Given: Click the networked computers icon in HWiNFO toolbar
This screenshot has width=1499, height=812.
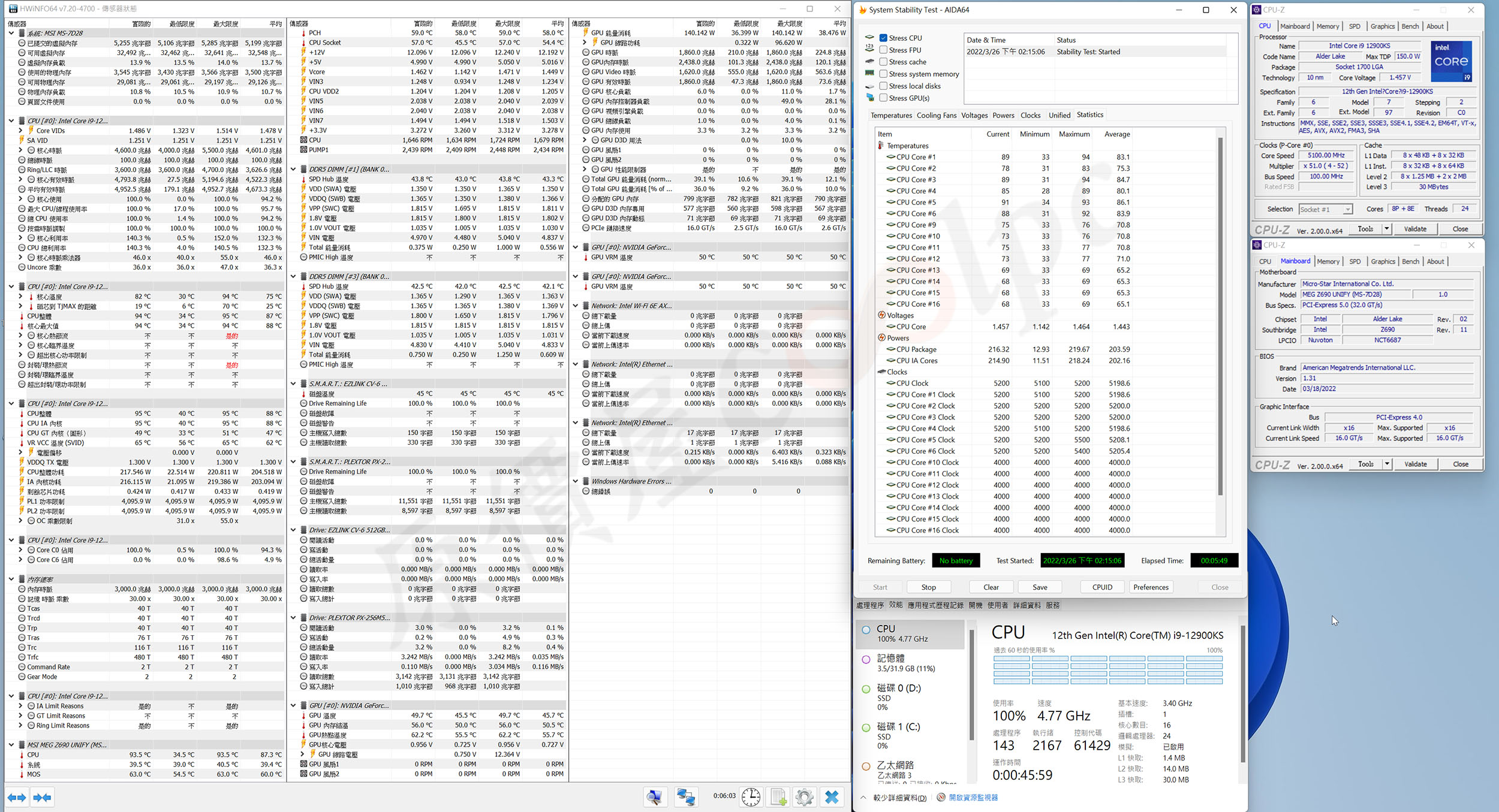Looking at the screenshot, I should (685, 797).
